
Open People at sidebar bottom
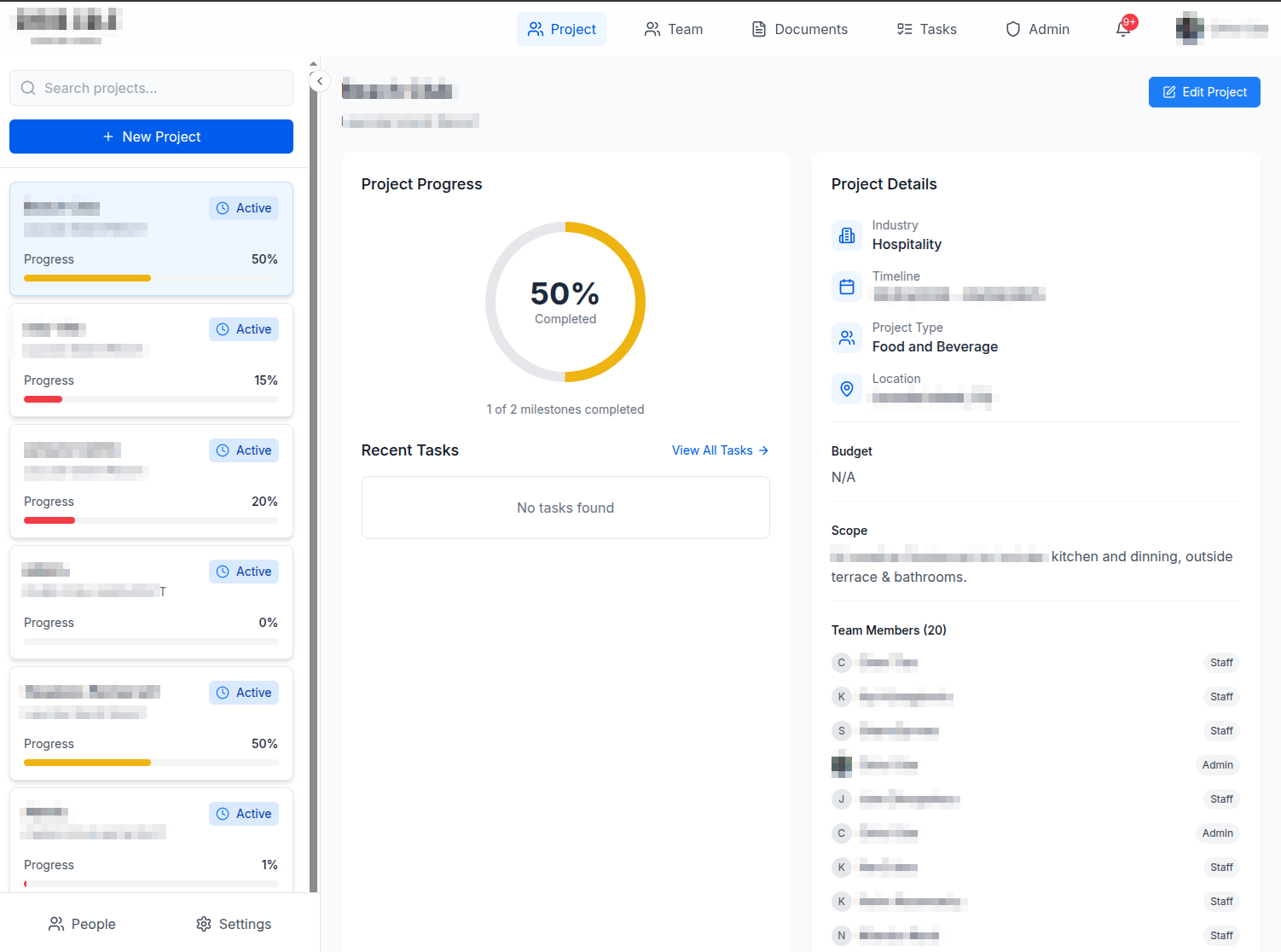click(82, 924)
